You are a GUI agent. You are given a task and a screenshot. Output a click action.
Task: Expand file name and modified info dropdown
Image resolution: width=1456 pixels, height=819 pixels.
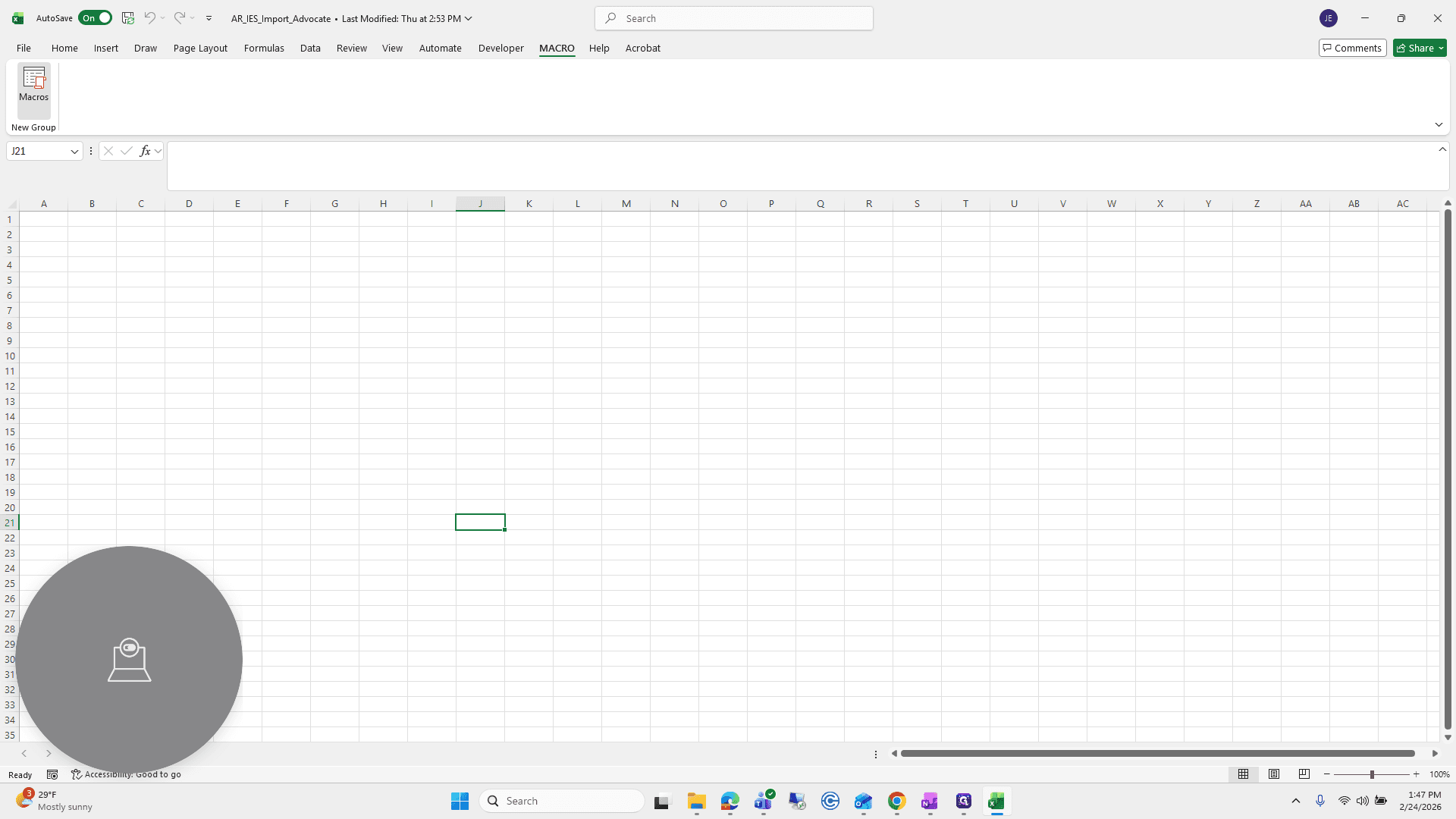pos(468,18)
